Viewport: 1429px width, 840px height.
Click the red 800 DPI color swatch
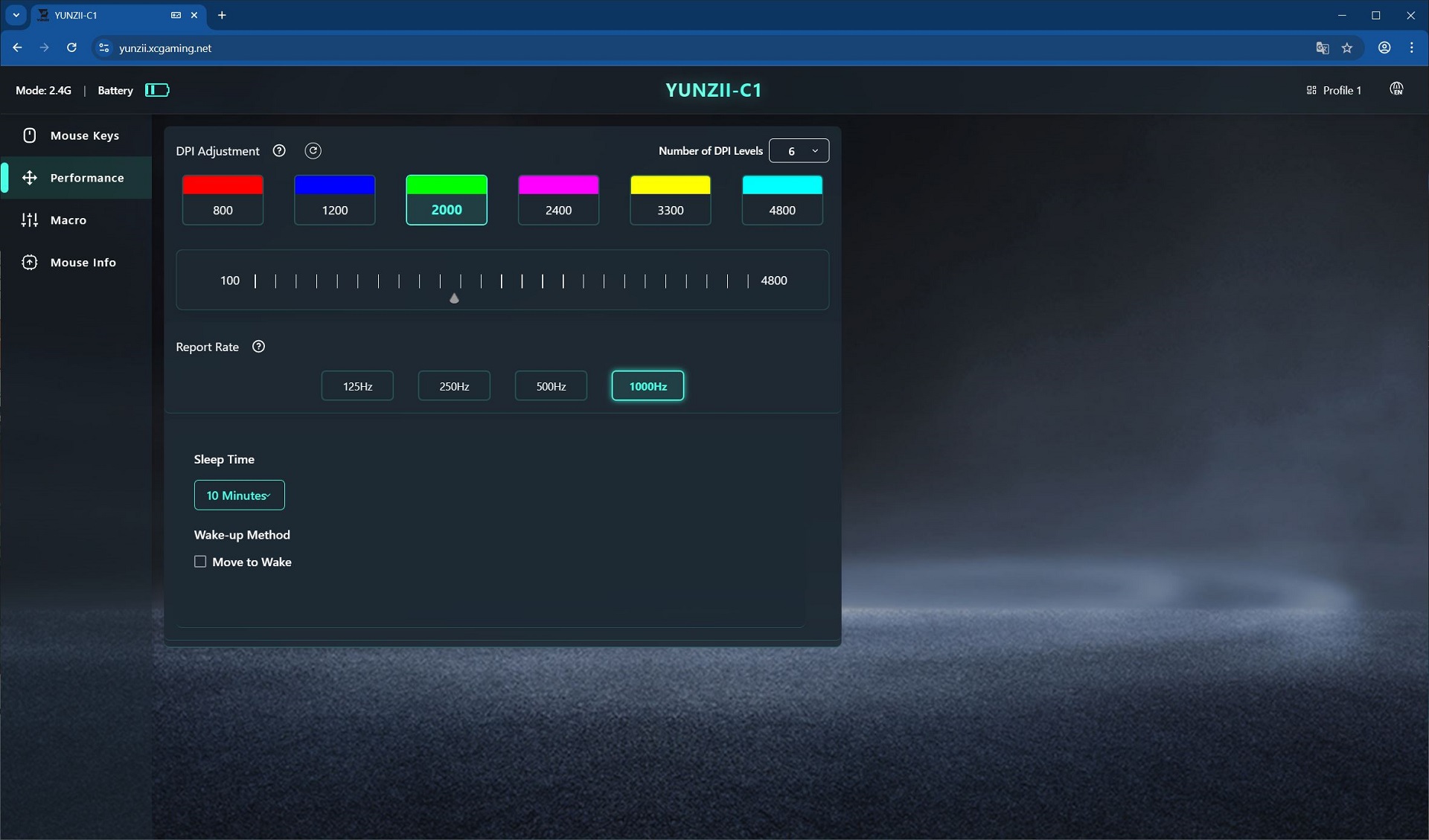[223, 185]
